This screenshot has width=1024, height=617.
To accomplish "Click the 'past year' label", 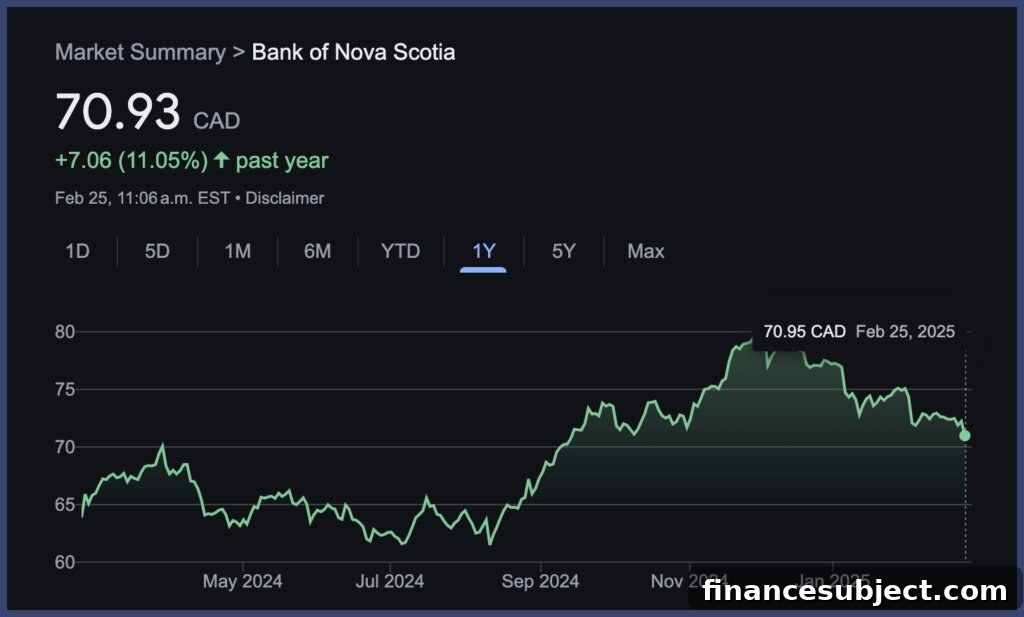I will coord(282,161).
